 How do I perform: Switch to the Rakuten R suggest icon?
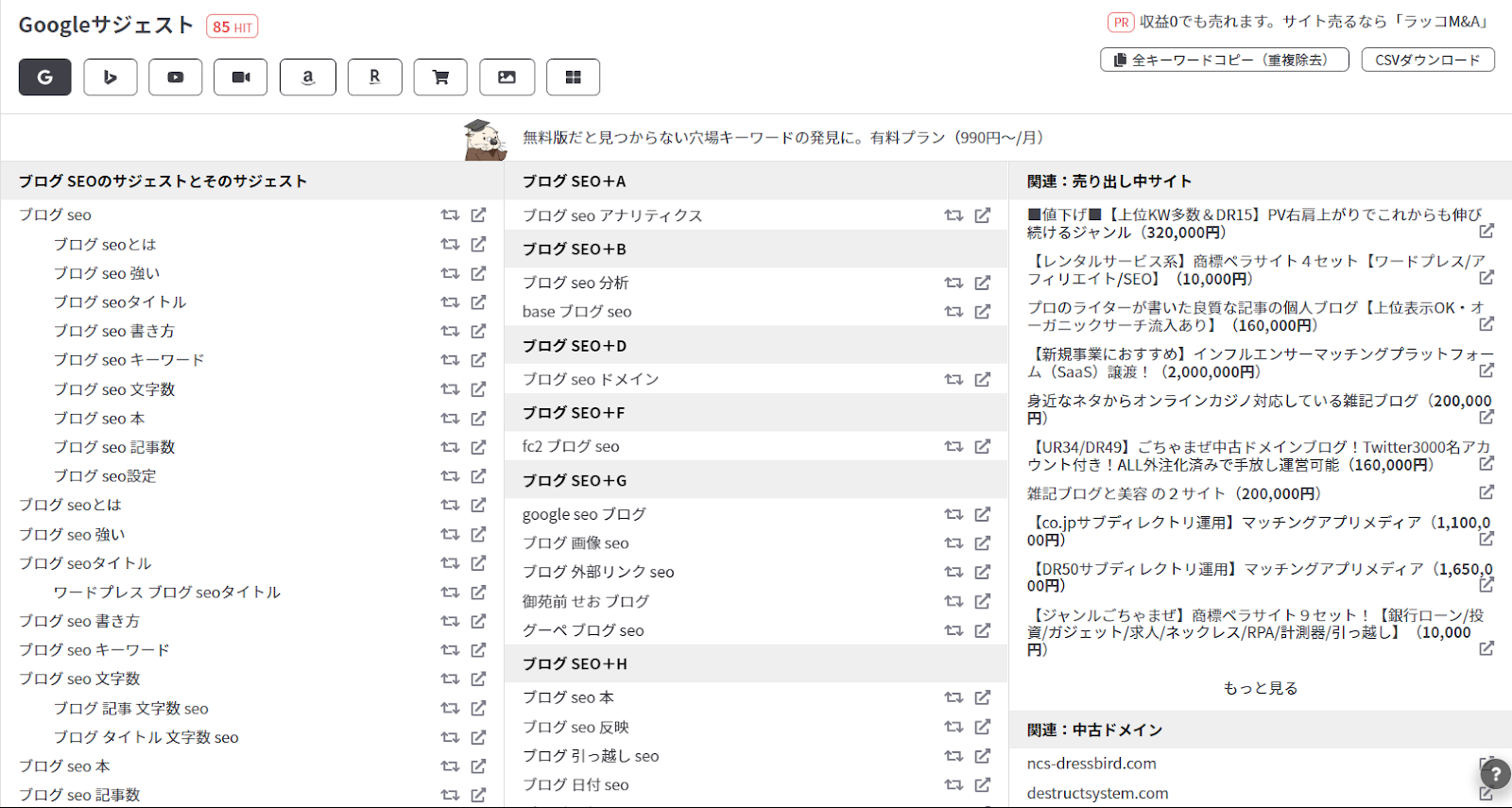[x=374, y=77]
